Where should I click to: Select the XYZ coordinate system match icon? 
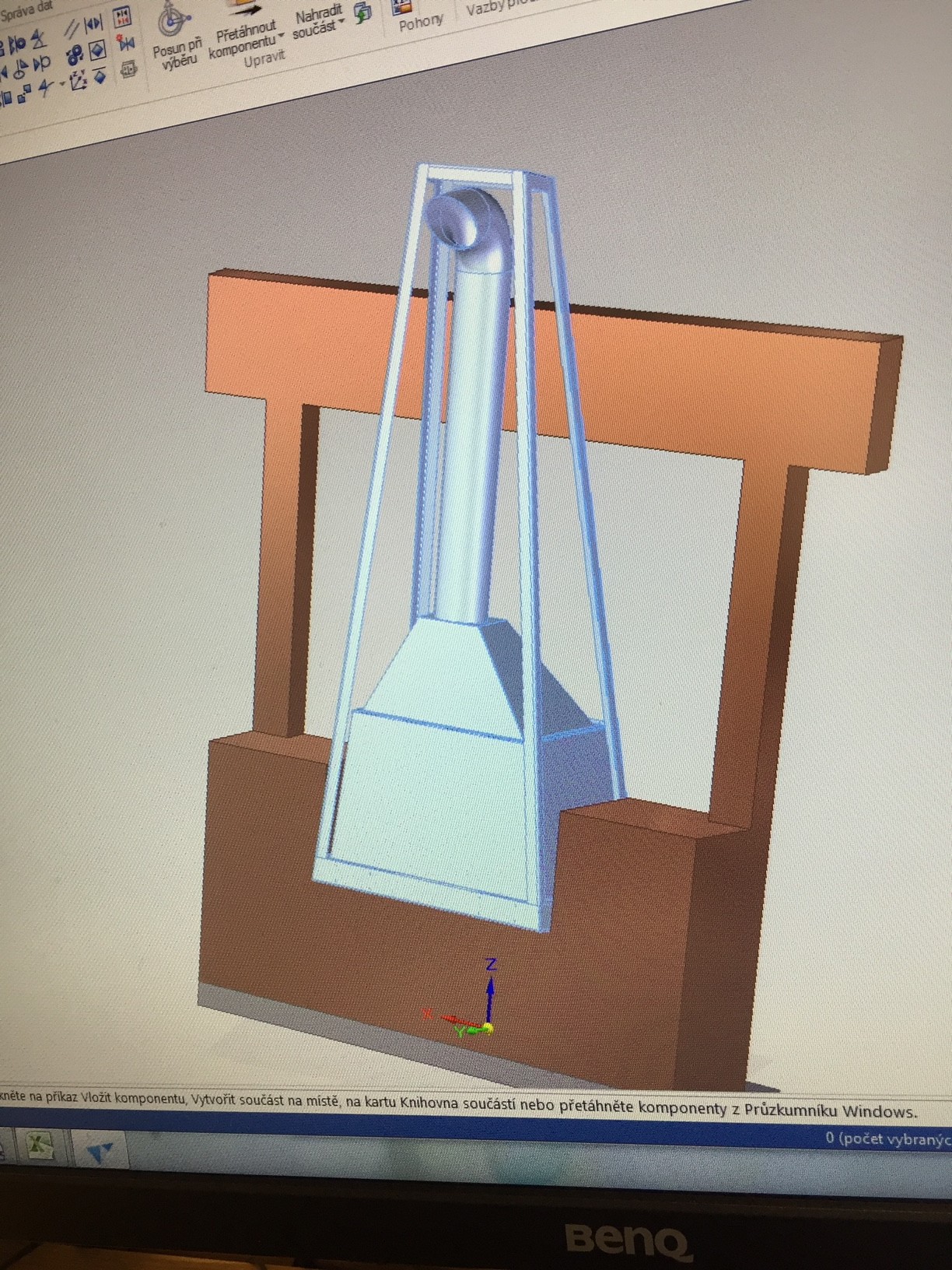click(78, 80)
